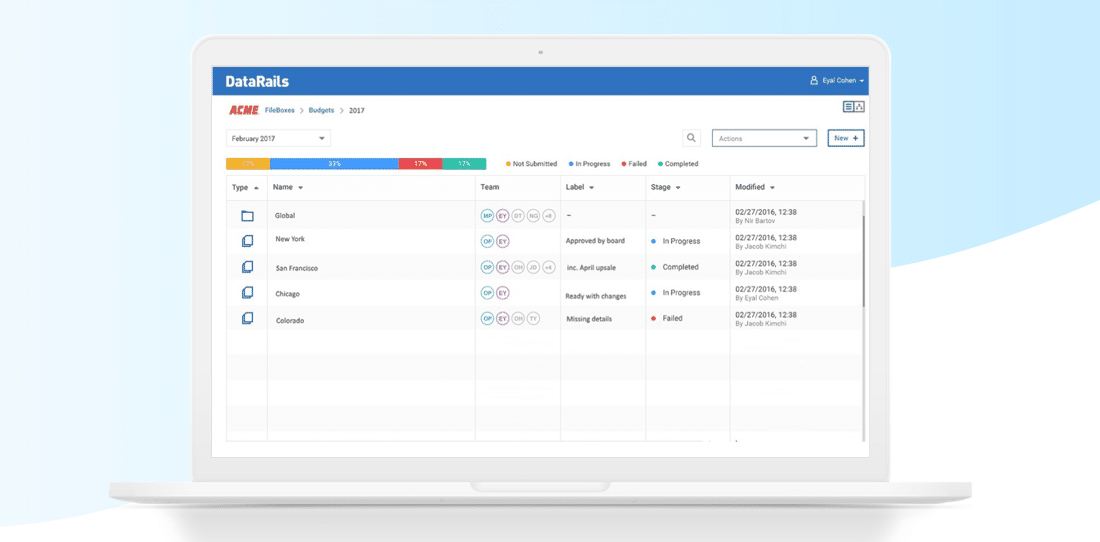Show +8 more members in Global row
Screen dimensions: 1100x542
[549, 216]
